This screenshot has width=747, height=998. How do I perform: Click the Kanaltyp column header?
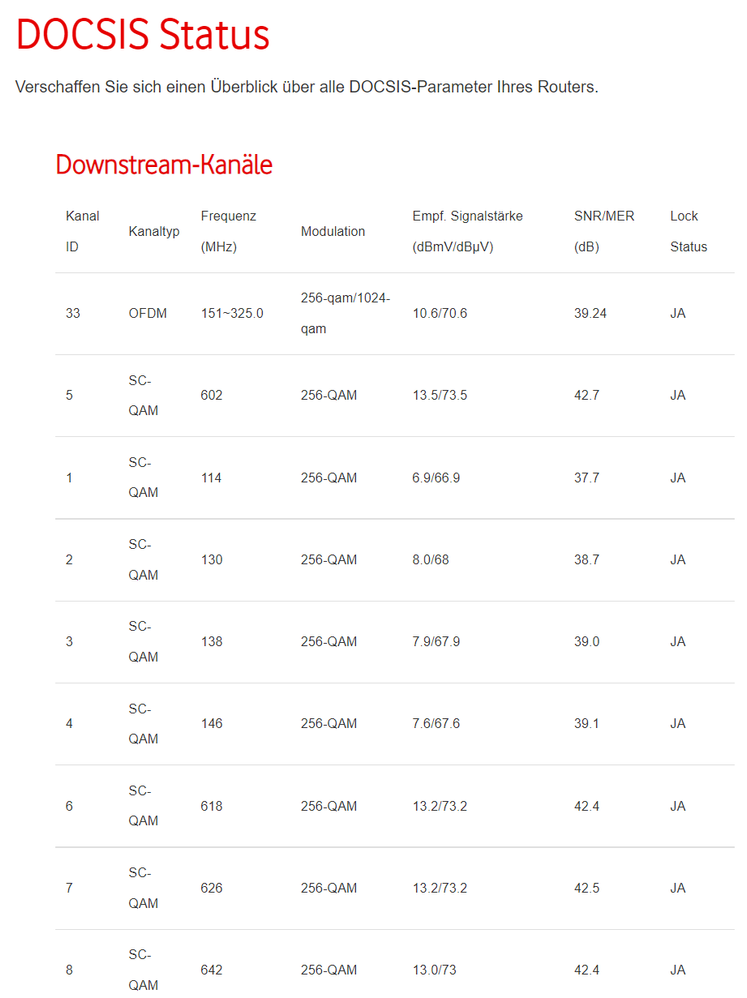153,231
